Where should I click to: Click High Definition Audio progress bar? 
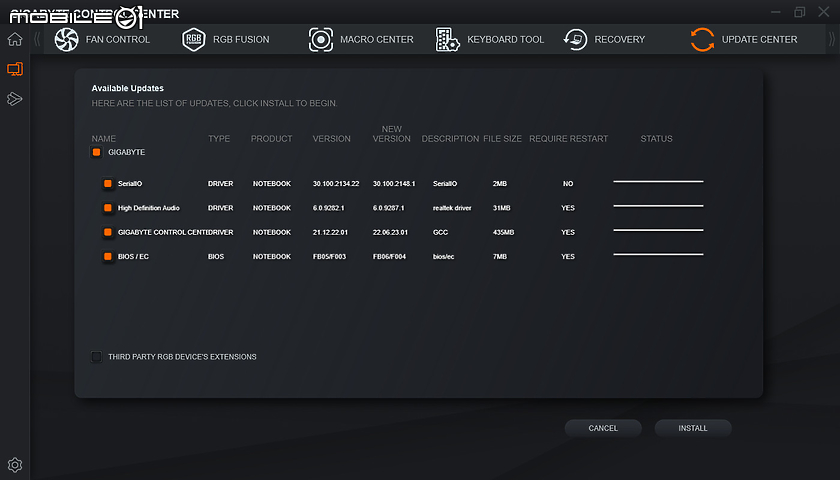click(x=658, y=206)
